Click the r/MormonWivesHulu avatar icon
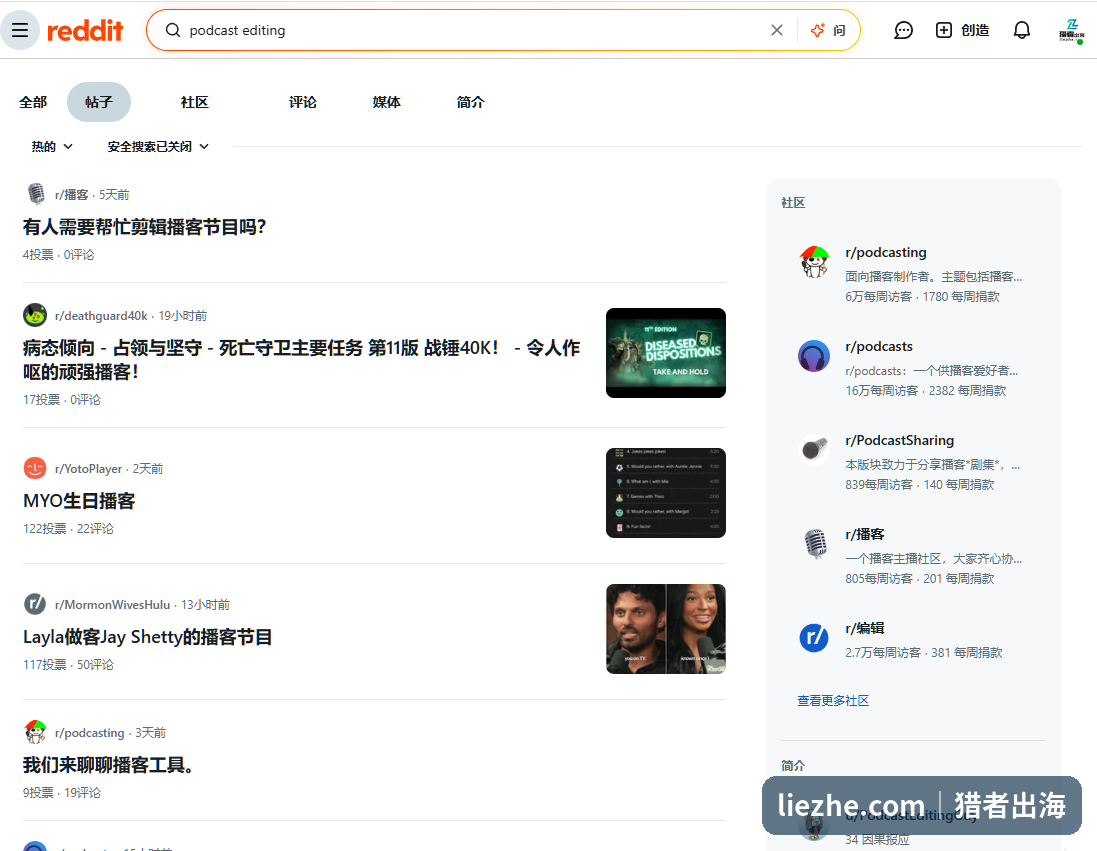 35,603
